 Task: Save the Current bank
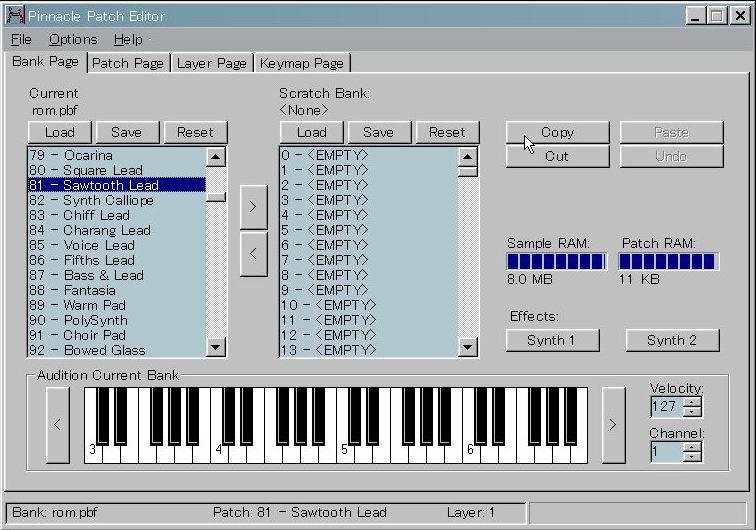(127, 132)
